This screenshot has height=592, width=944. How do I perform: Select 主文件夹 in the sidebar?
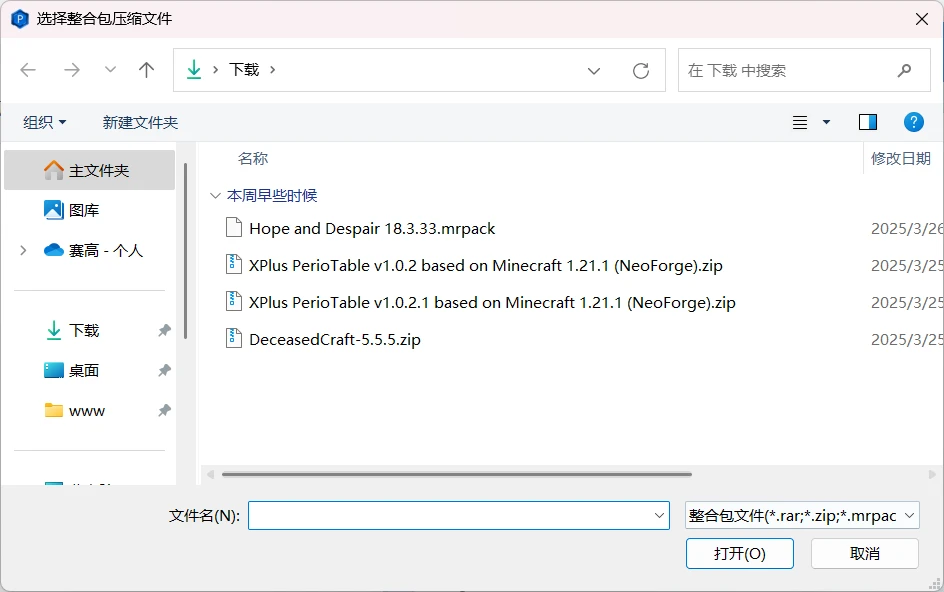click(90, 170)
